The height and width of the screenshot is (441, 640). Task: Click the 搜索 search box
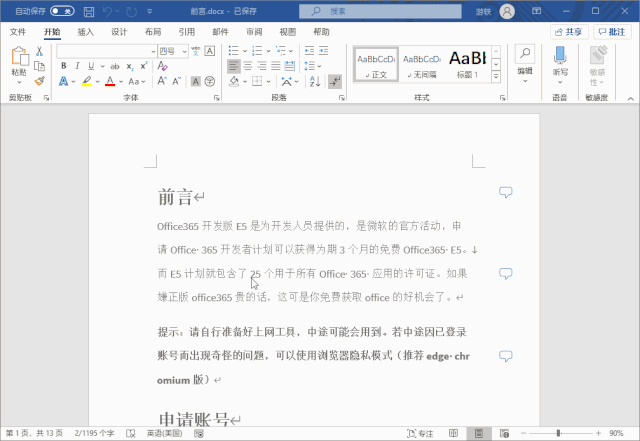pos(380,11)
